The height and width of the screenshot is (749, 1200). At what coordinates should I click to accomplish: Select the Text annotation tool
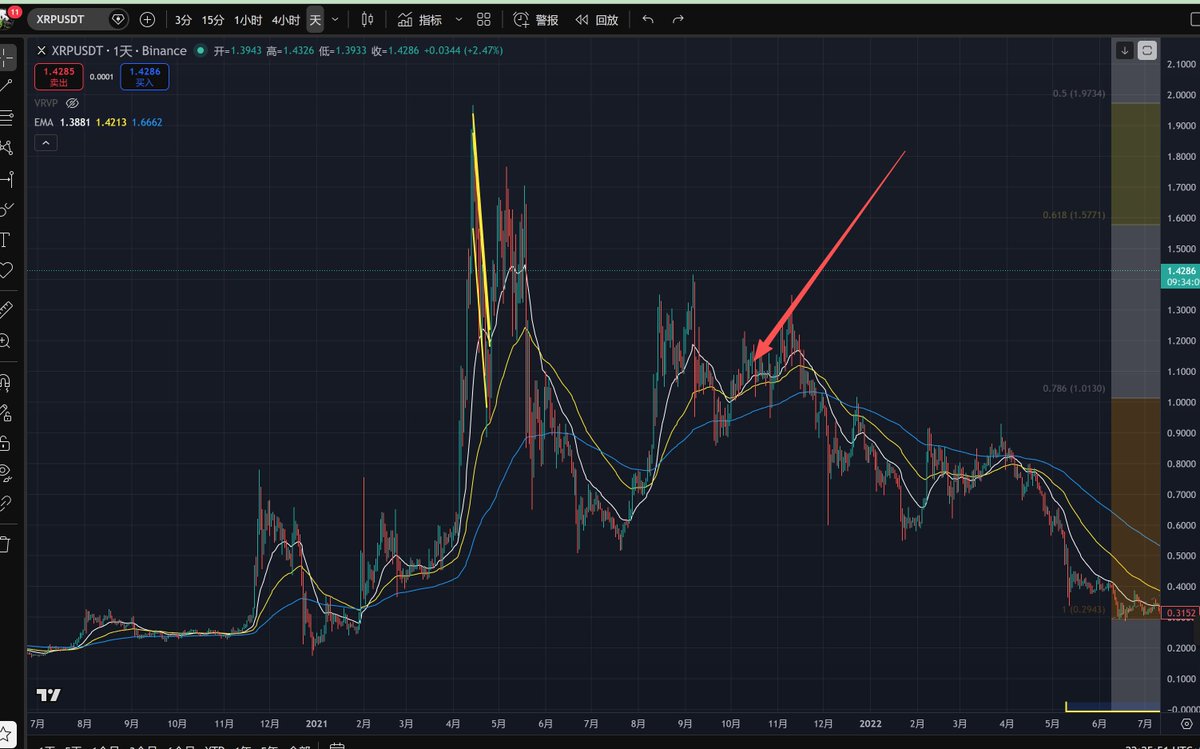click(x=6, y=240)
